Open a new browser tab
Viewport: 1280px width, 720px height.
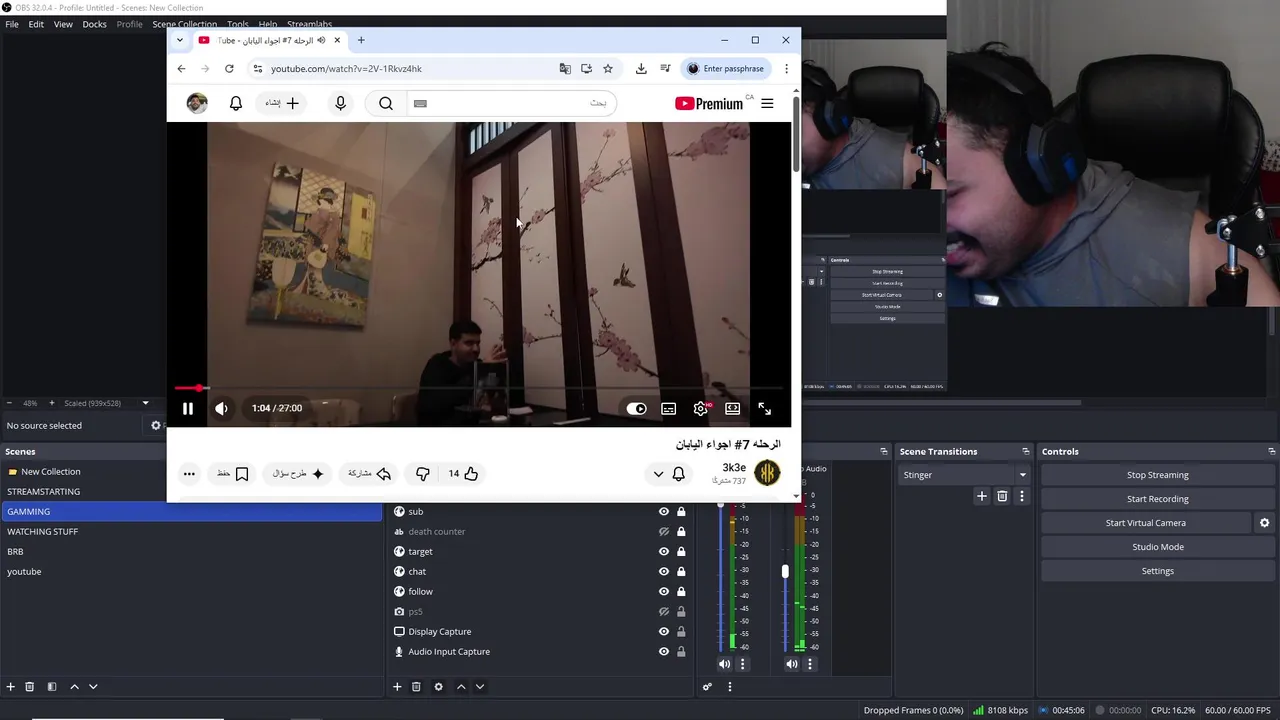361,40
